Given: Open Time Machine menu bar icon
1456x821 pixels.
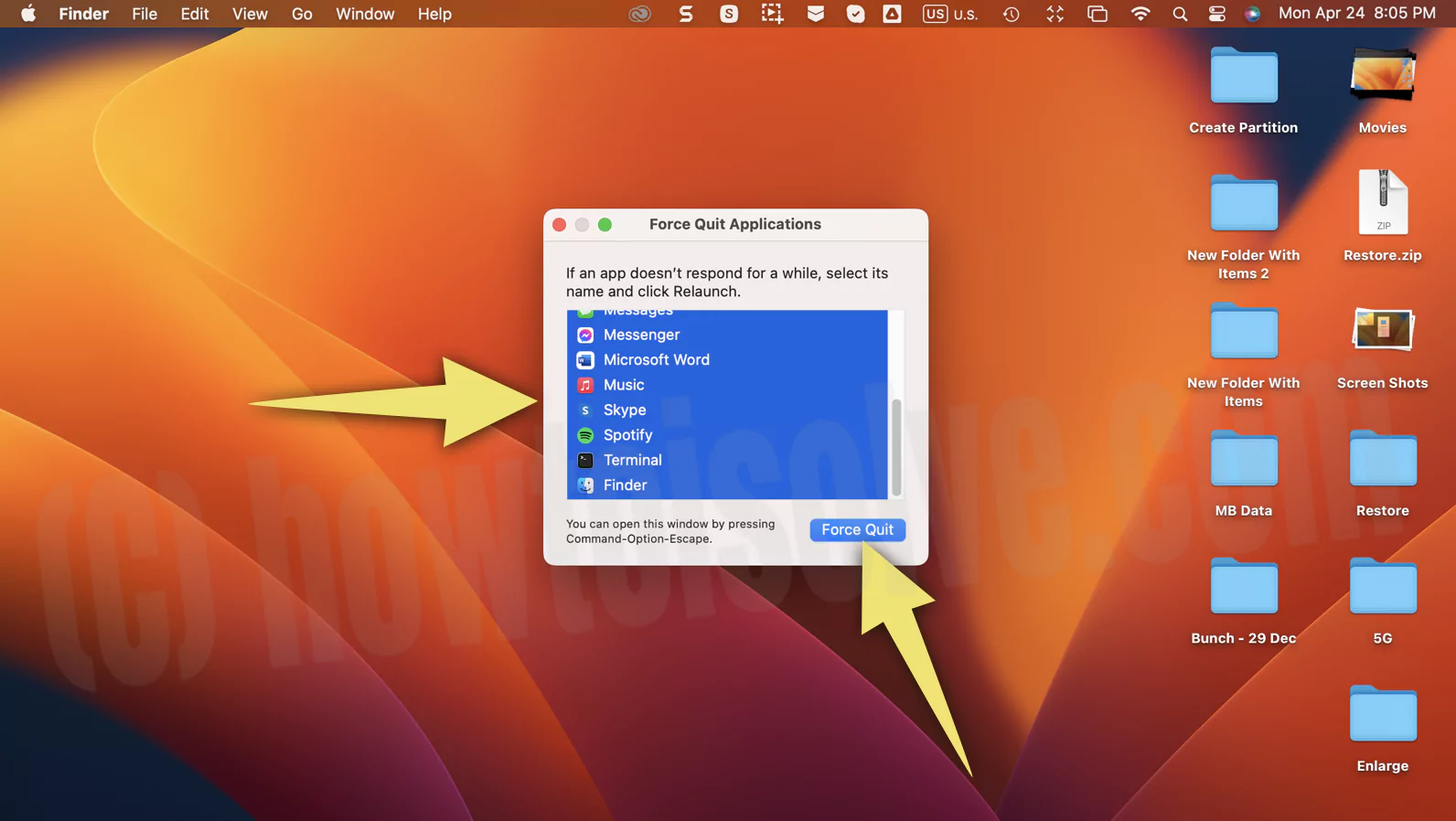Looking at the screenshot, I should coord(1011,14).
